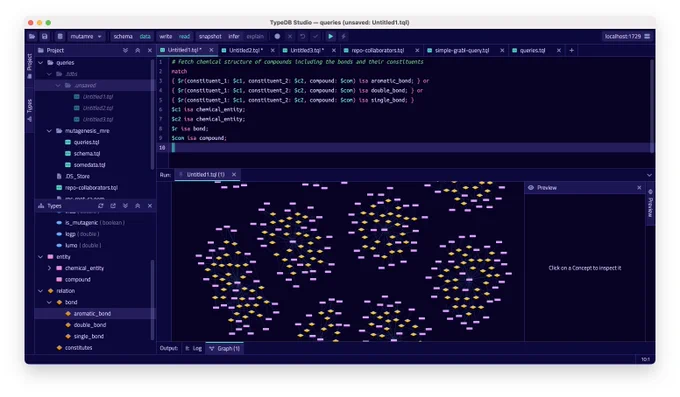Click the save file icon in toolbar
This screenshot has width=680, height=397.
click(x=45, y=36)
